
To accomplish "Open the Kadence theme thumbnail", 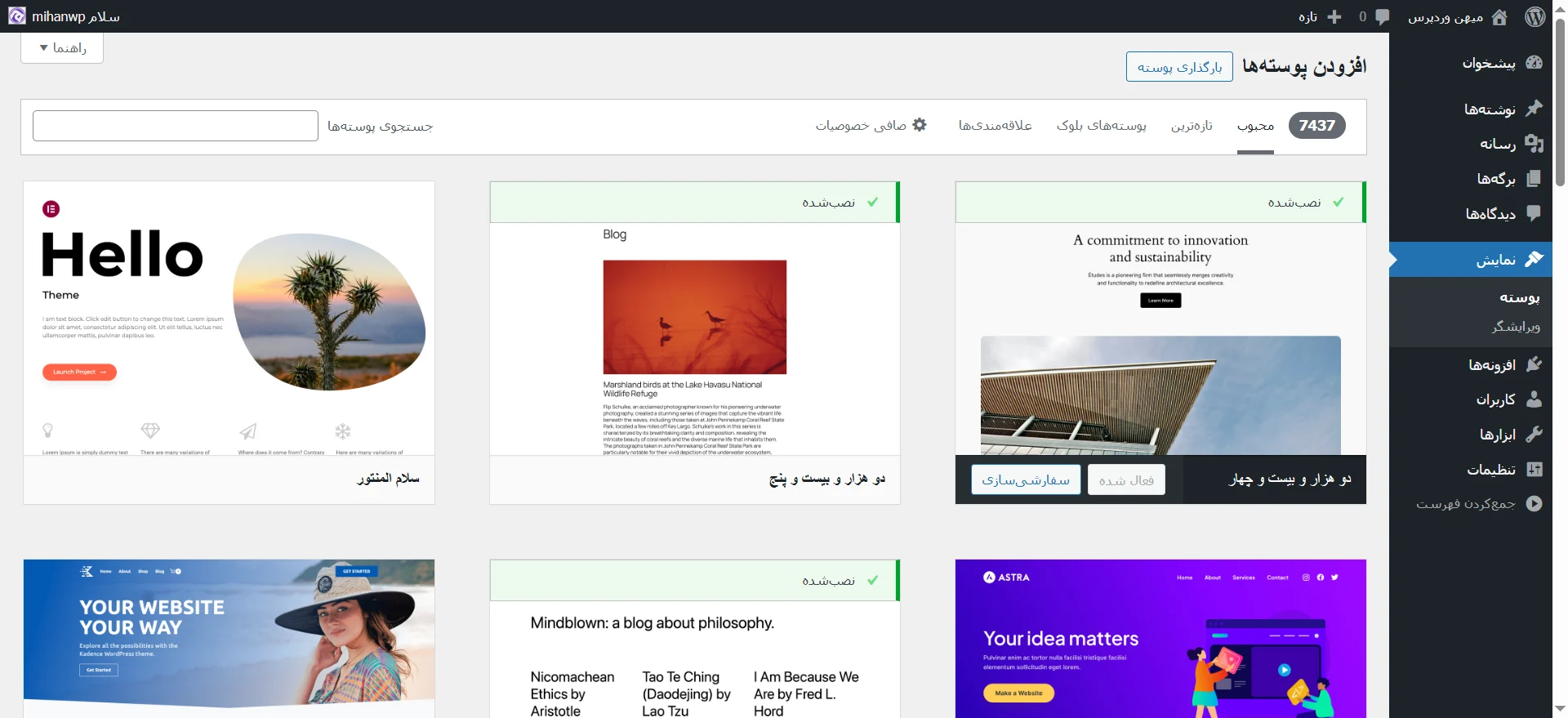I will pyautogui.click(x=229, y=639).
